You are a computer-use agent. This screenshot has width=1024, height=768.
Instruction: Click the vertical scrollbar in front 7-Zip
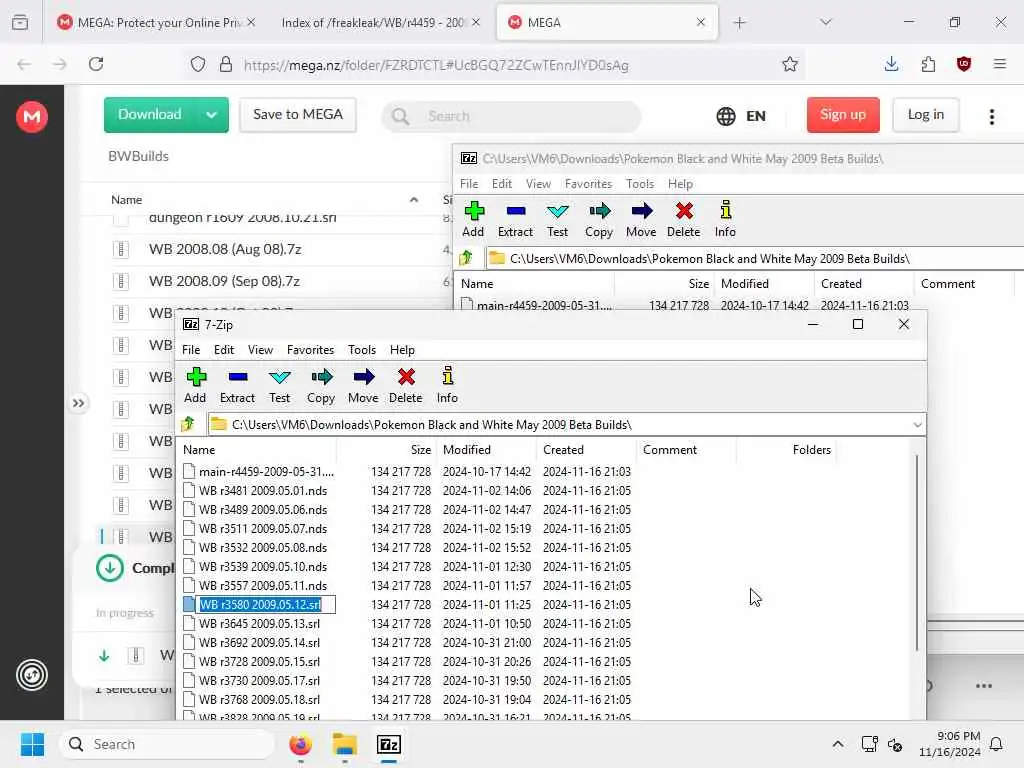click(917, 552)
